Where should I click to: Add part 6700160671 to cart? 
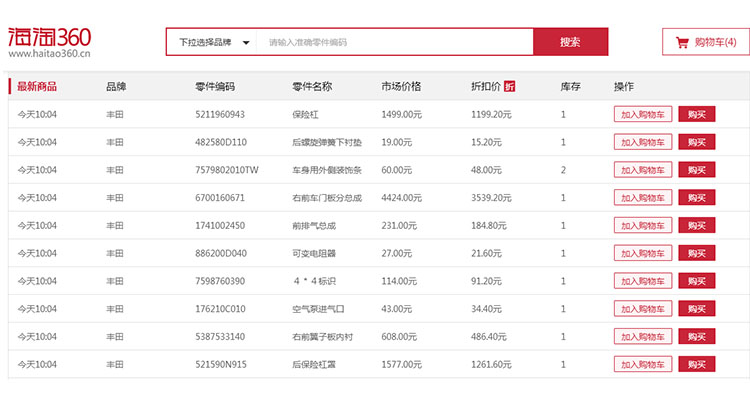(643, 198)
